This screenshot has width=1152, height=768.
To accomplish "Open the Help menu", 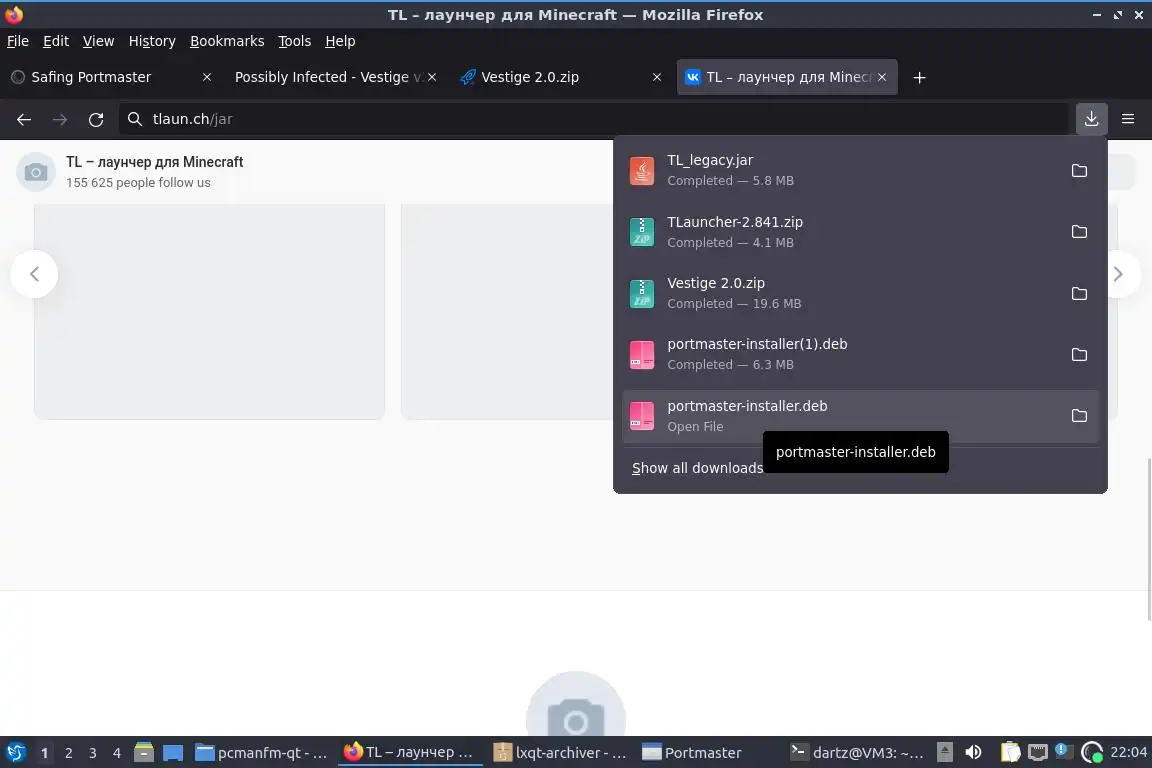I will pyautogui.click(x=340, y=41).
